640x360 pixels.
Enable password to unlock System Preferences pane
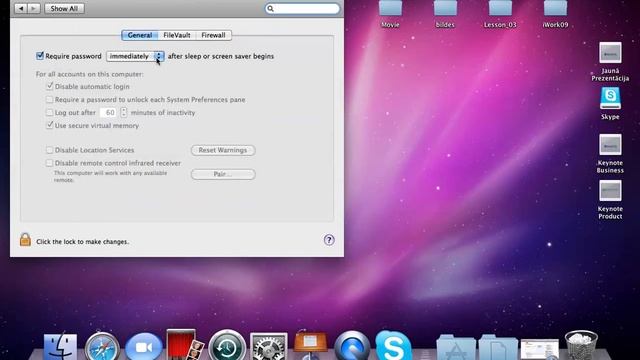click(49, 99)
